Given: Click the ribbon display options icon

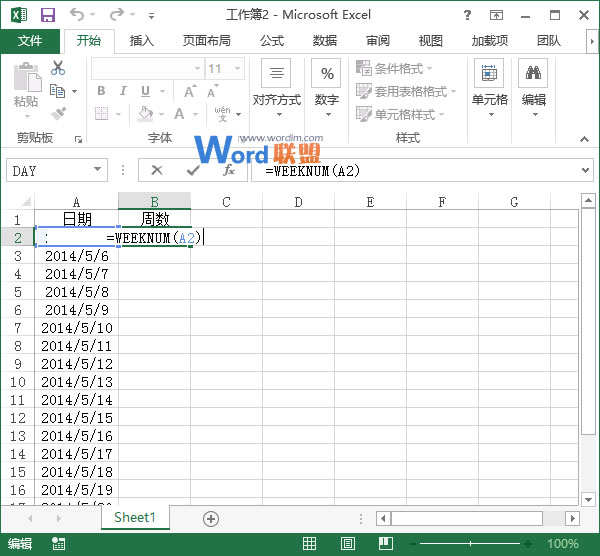Looking at the screenshot, I should point(496,15).
